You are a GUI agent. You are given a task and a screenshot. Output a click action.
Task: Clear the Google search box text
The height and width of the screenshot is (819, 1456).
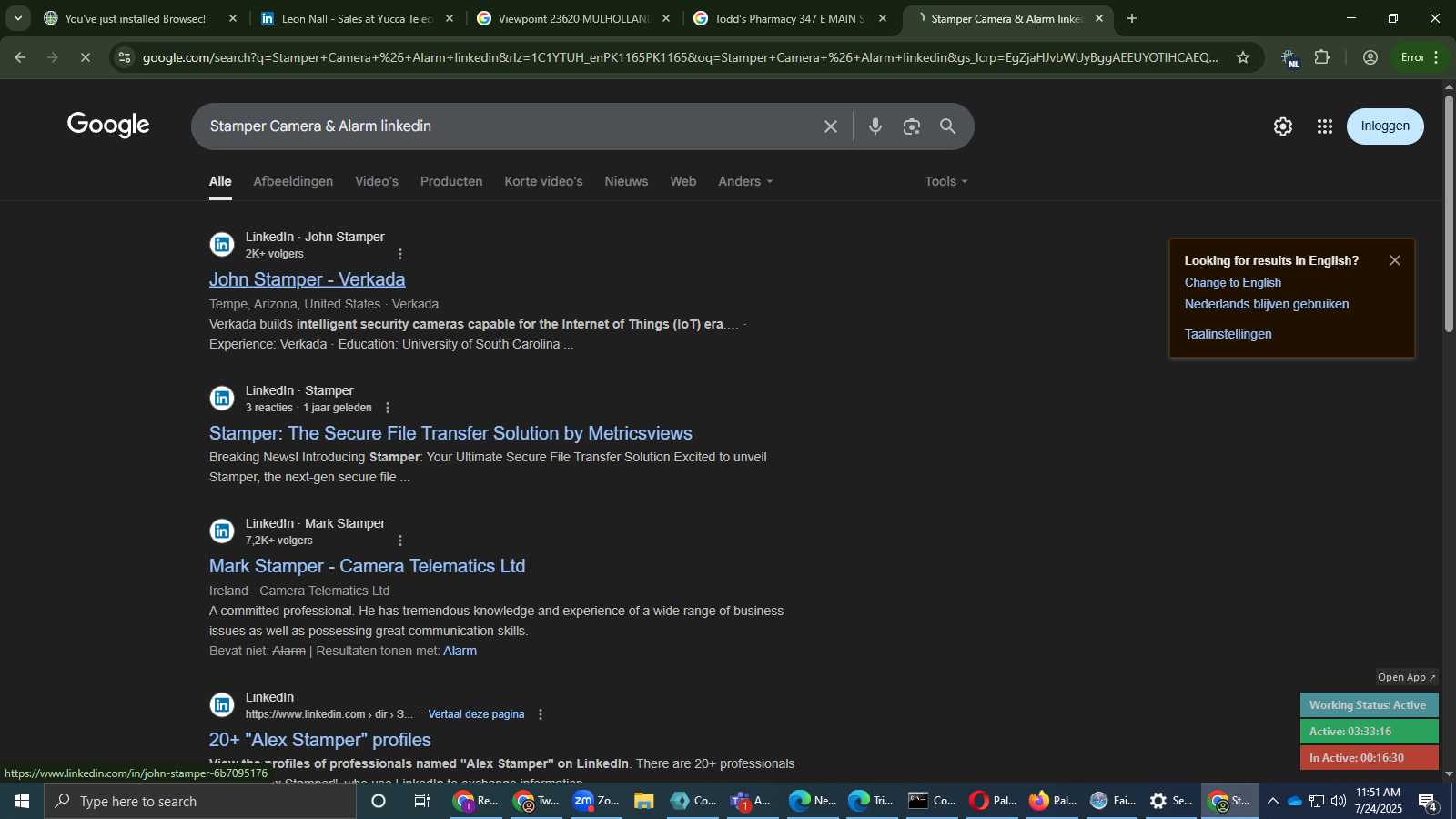pos(830,126)
